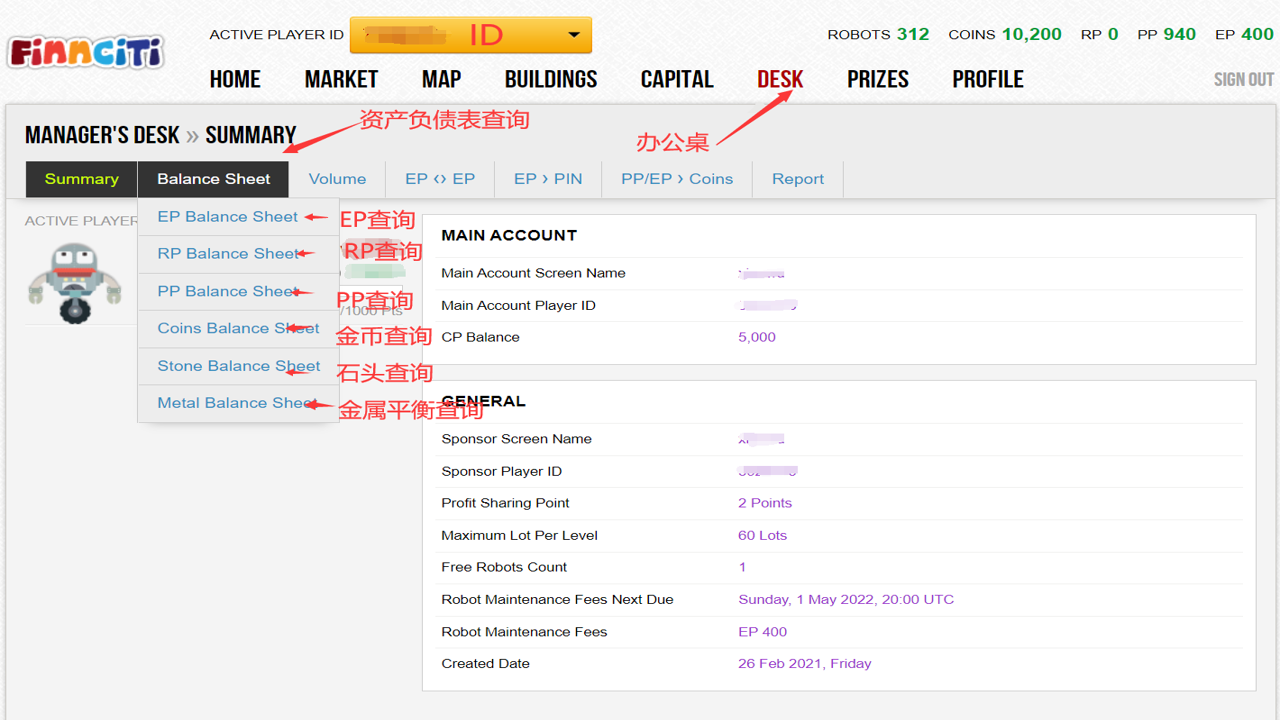Choose EP Balance Sheet from dropdown

pyautogui.click(x=228, y=217)
